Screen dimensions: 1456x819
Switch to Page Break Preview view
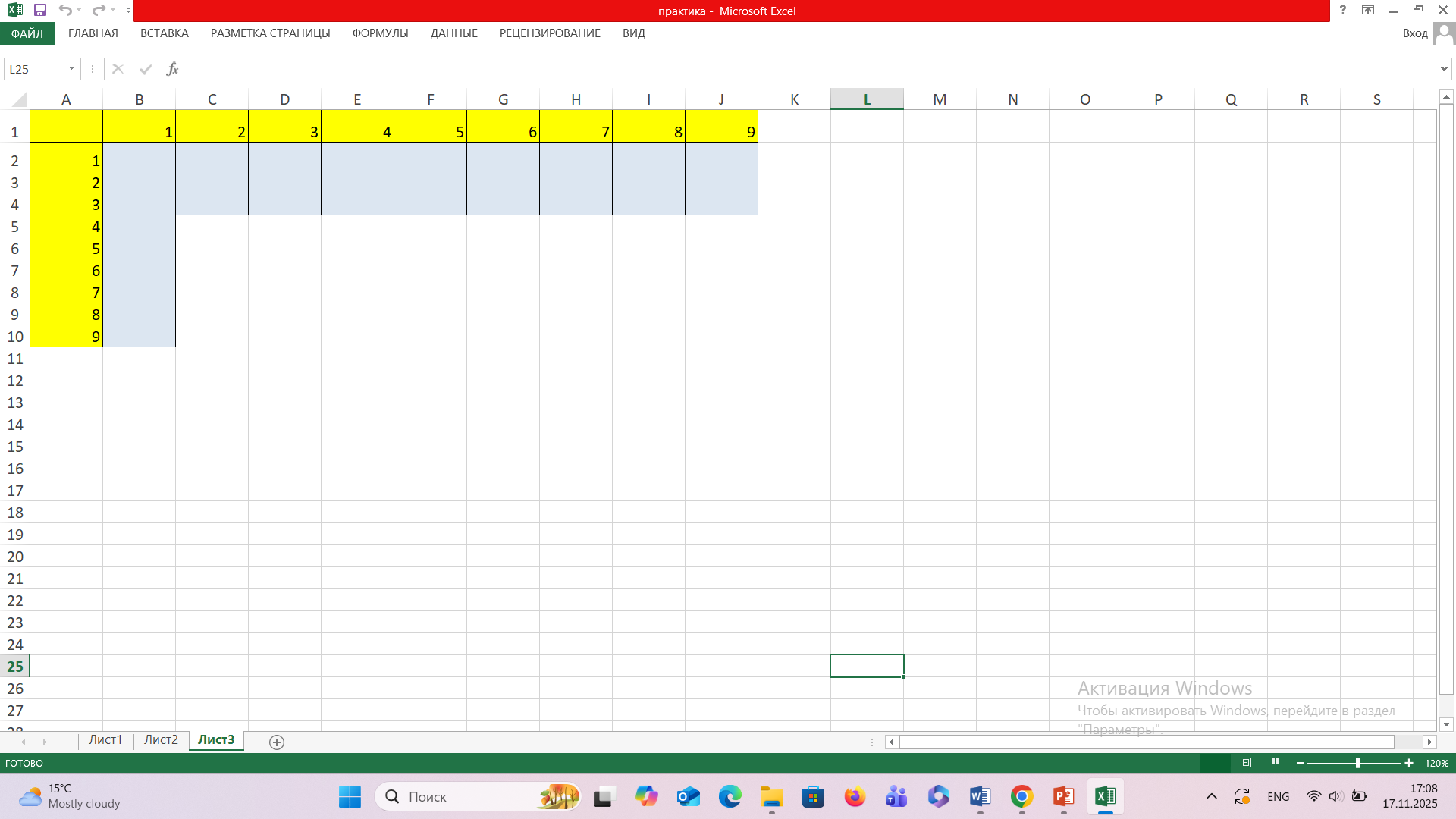coord(1277,763)
